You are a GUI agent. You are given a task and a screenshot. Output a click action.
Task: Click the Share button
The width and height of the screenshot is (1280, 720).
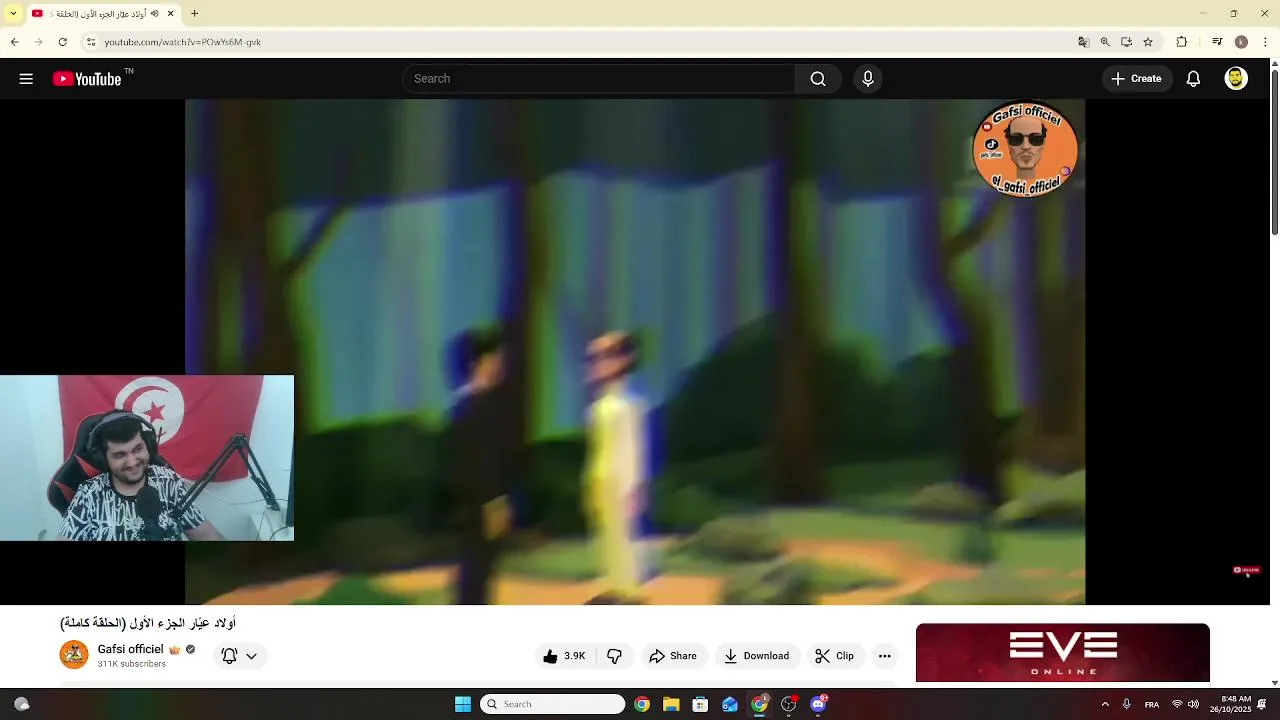pyautogui.click(x=672, y=656)
